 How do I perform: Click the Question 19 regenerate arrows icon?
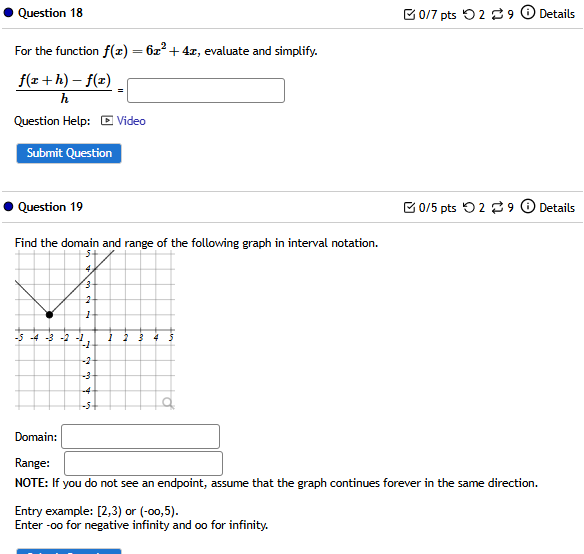point(497,208)
